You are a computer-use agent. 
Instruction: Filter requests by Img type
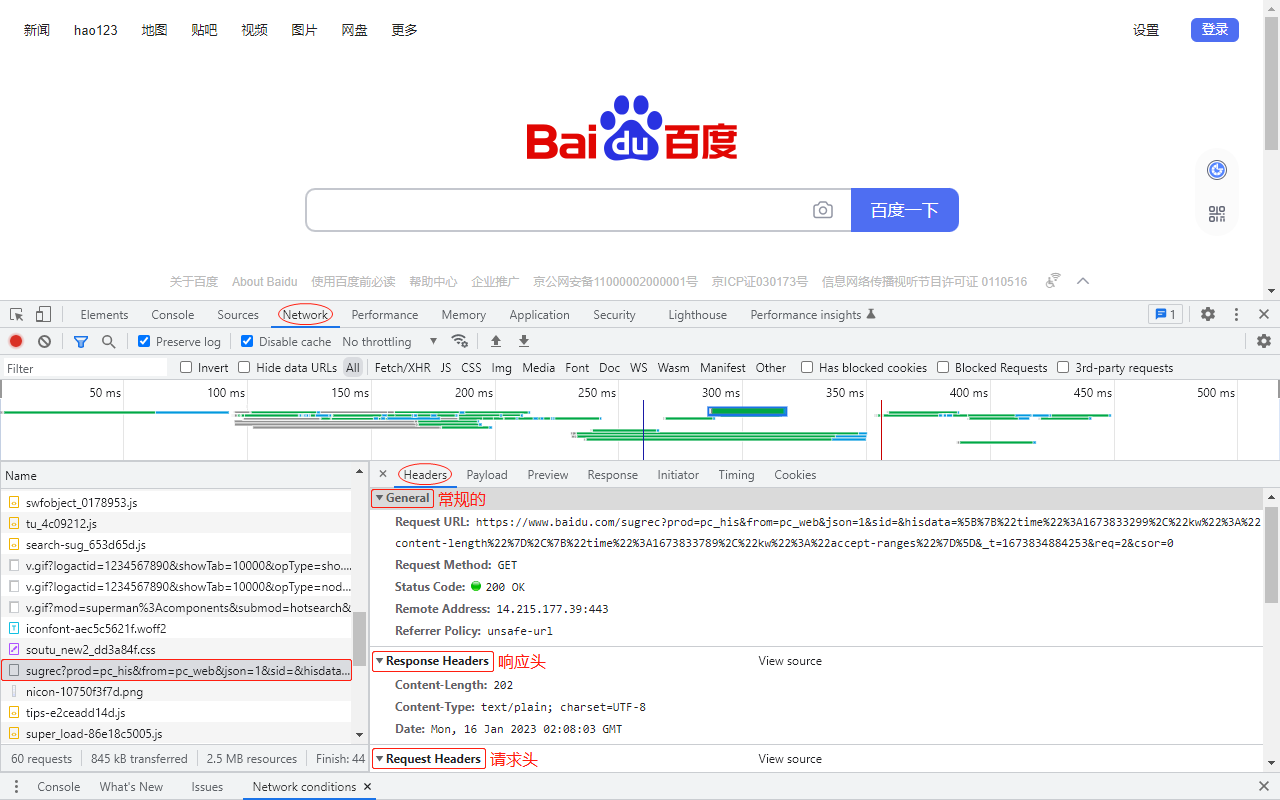point(502,367)
